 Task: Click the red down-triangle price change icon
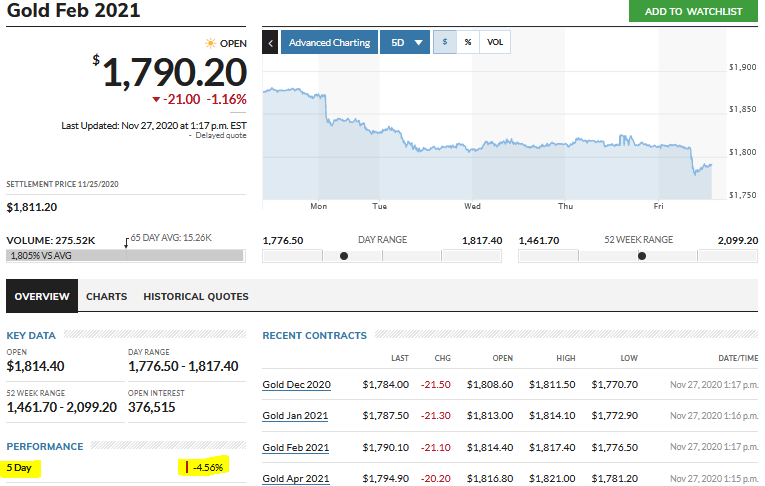coord(156,100)
